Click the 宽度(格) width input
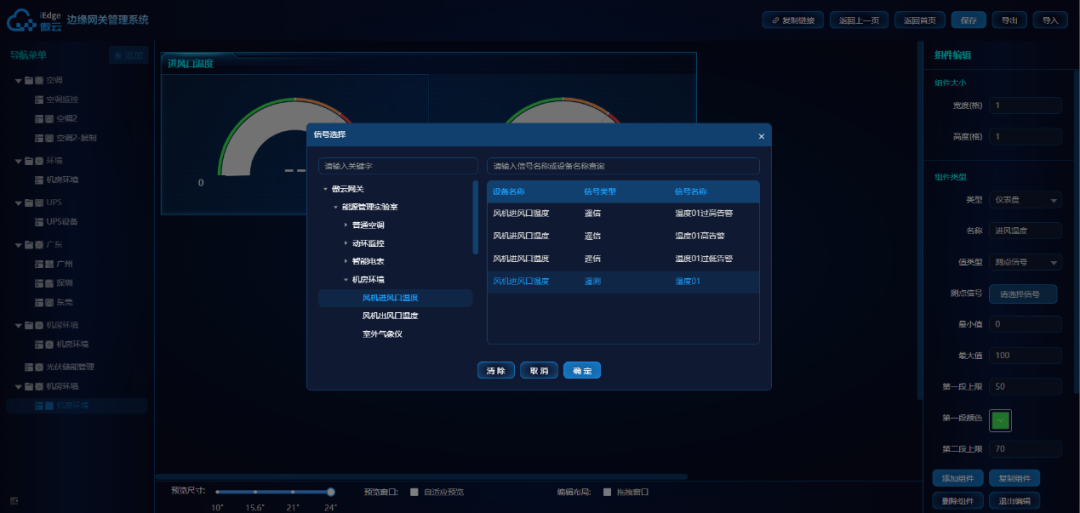 click(x=1026, y=105)
